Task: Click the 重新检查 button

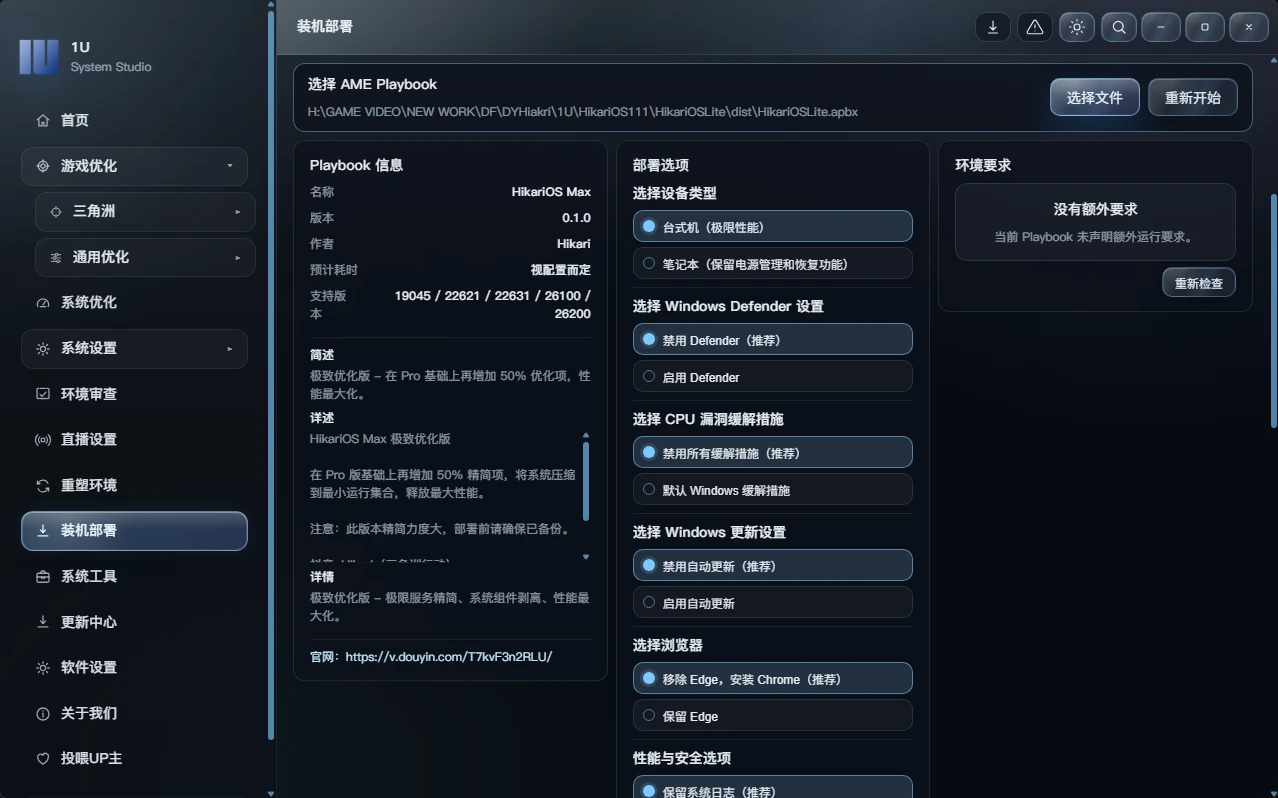Action: 1199,283
